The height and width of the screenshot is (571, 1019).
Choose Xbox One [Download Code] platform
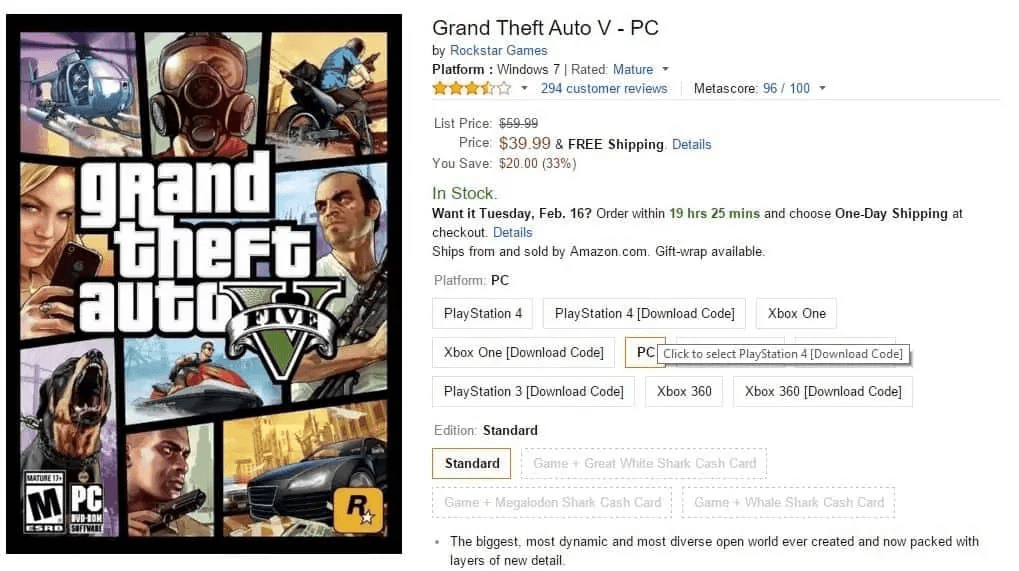click(523, 352)
